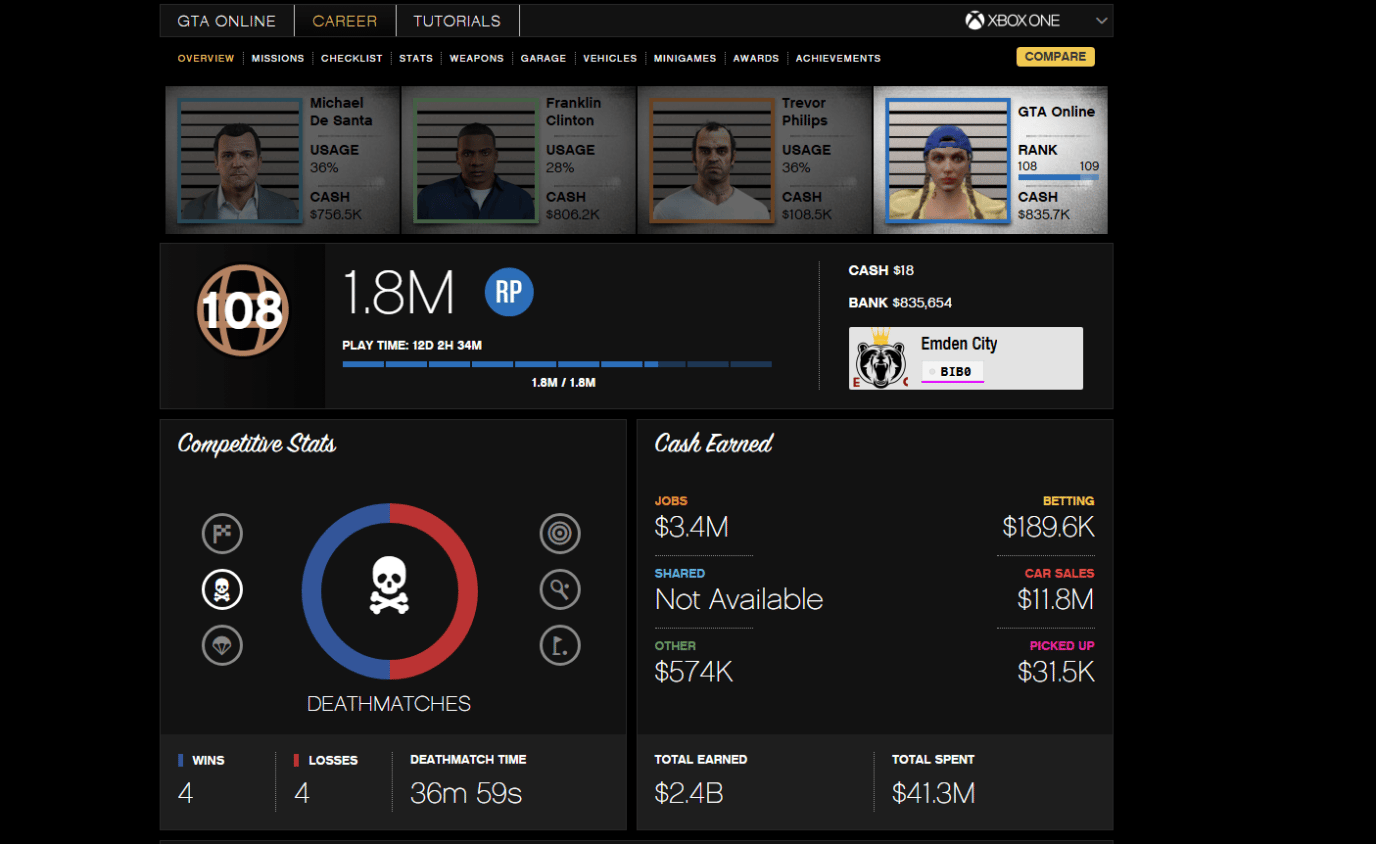Image resolution: width=1376 pixels, height=844 pixels.
Task: Click the TOTAL SPENT '$41.3M' amount
Action: point(933,794)
